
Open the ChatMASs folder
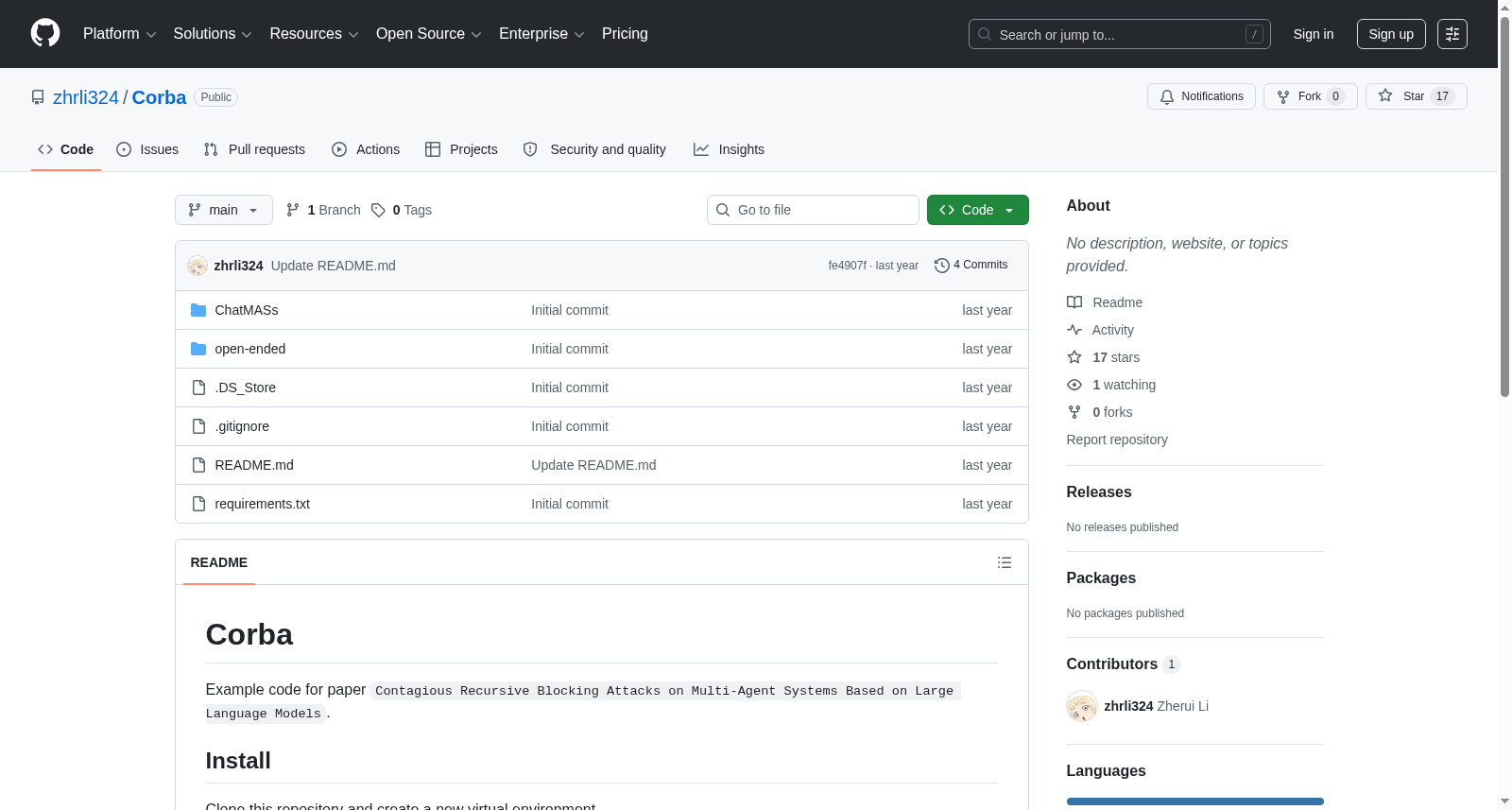[x=246, y=310]
